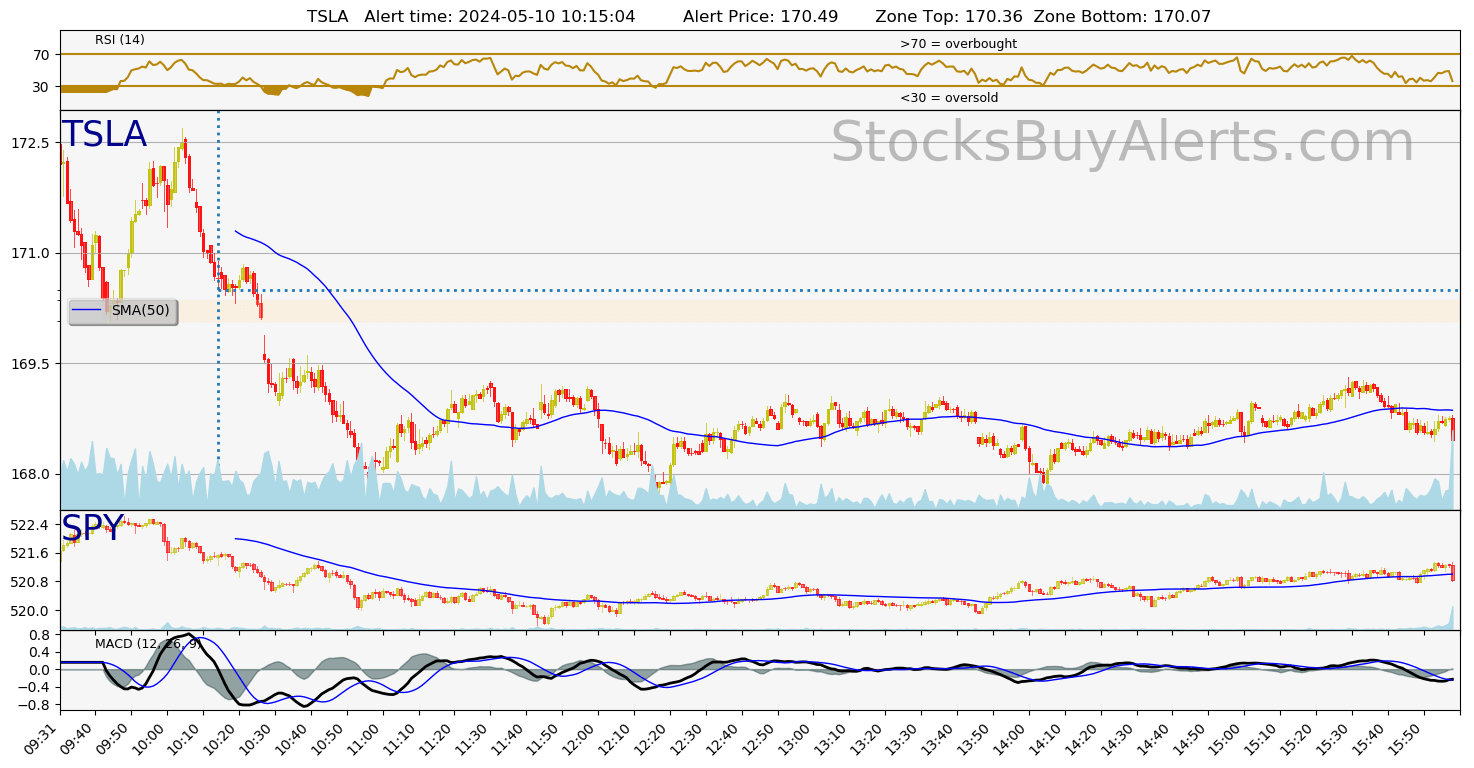Click the SPY ticker label on lower chart
Image resolution: width=1474 pixels, height=768 pixels.
pos(92,528)
